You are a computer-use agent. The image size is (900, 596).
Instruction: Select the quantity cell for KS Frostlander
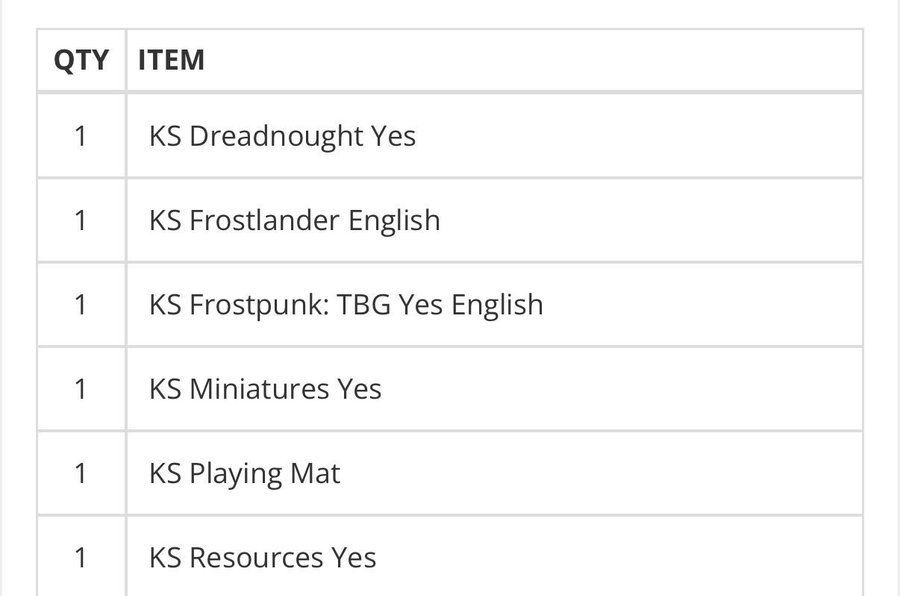tap(81, 220)
